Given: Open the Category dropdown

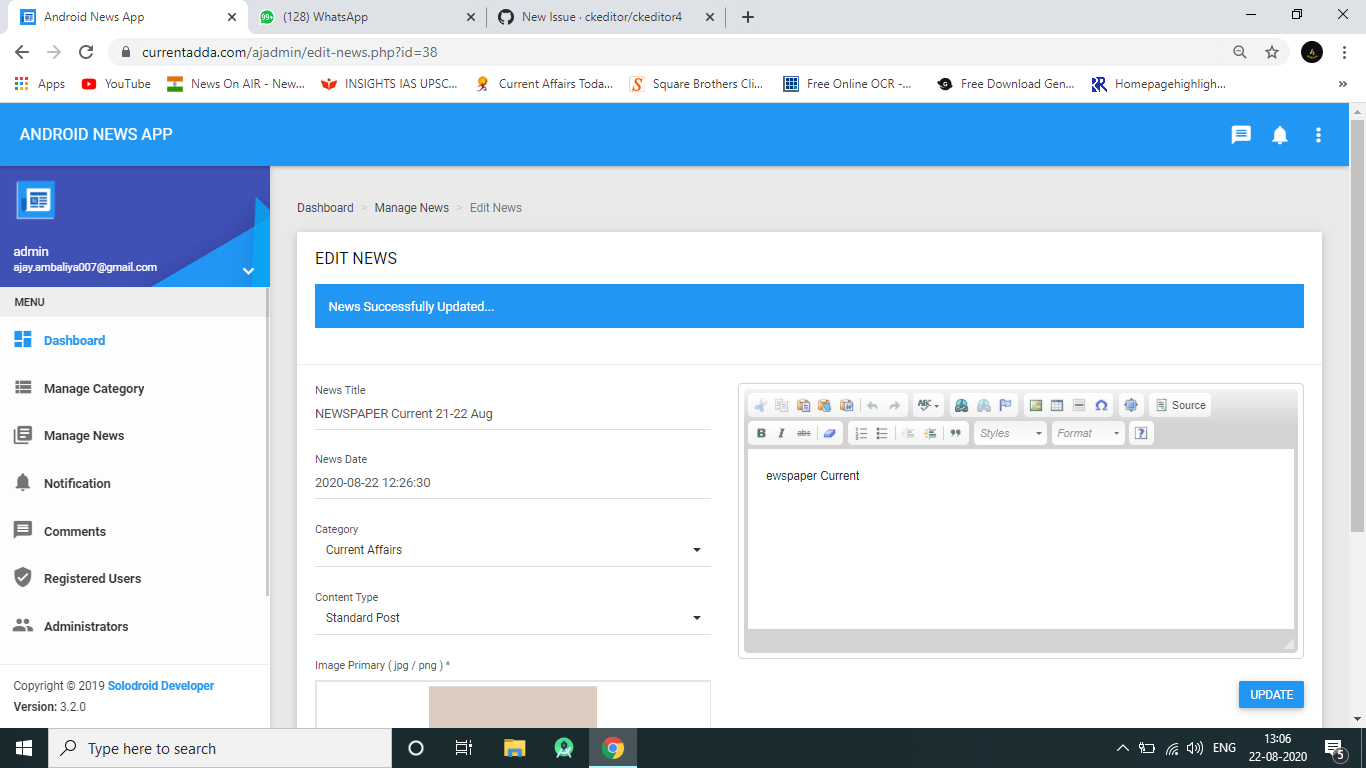Looking at the screenshot, I should coord(696,549).
